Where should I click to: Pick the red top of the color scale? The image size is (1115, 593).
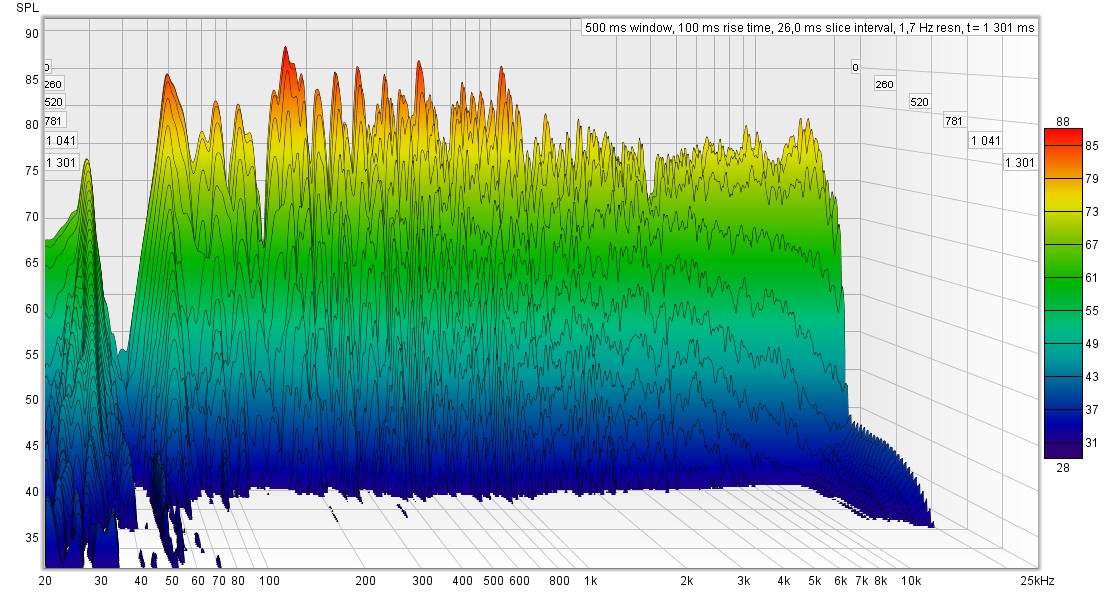[1063, 134]
